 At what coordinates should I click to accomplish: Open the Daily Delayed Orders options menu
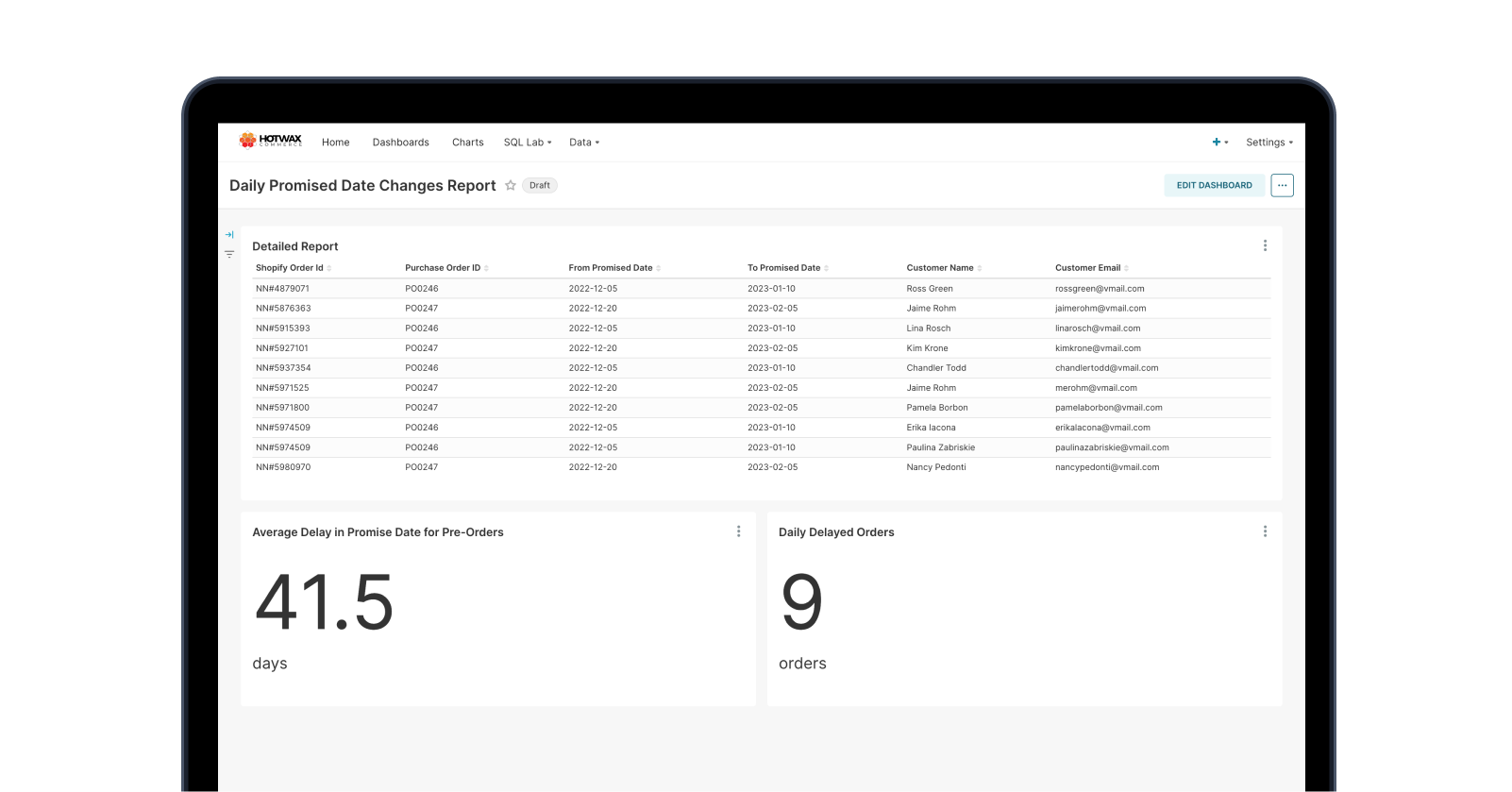(1265, 531)
